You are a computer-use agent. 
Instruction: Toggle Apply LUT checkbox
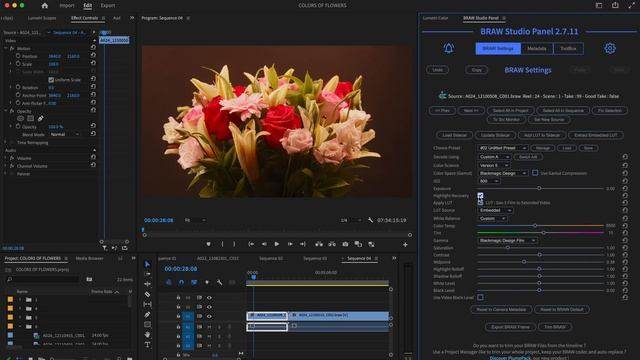click(480, 202)
